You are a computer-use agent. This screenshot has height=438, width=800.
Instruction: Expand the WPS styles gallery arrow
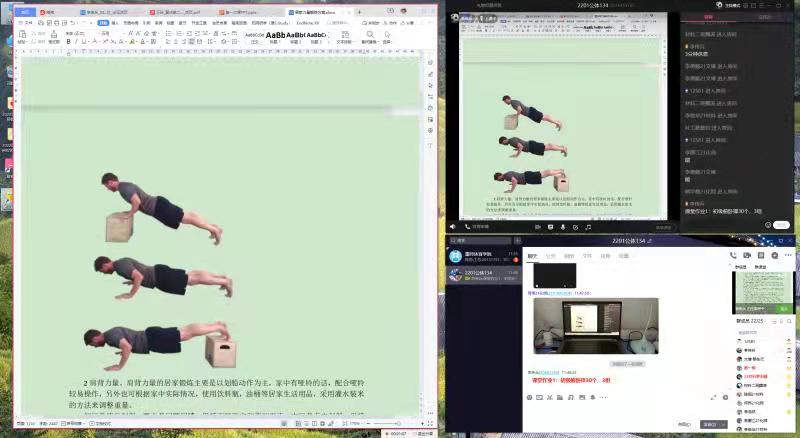(328, 41)
